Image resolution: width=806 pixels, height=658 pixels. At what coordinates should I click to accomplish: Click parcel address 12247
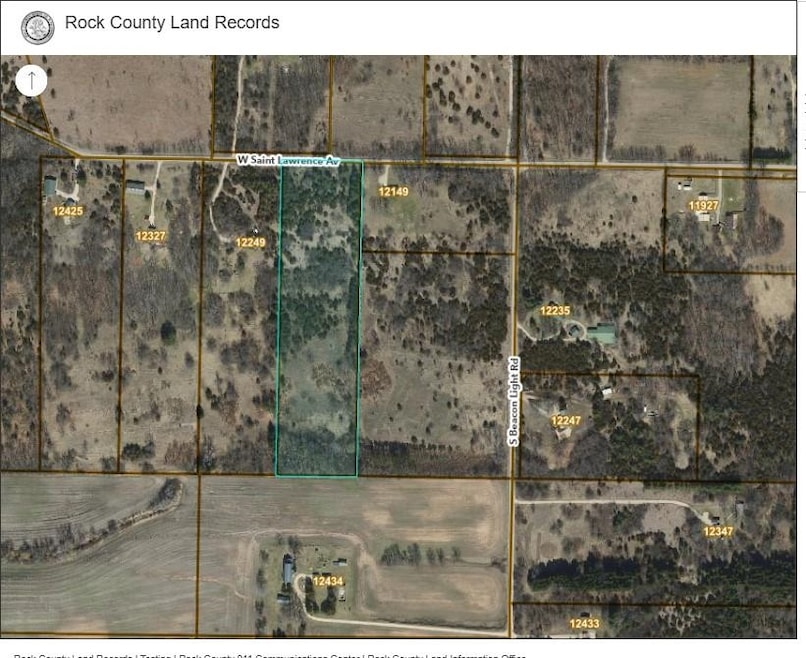click(566, 421)
